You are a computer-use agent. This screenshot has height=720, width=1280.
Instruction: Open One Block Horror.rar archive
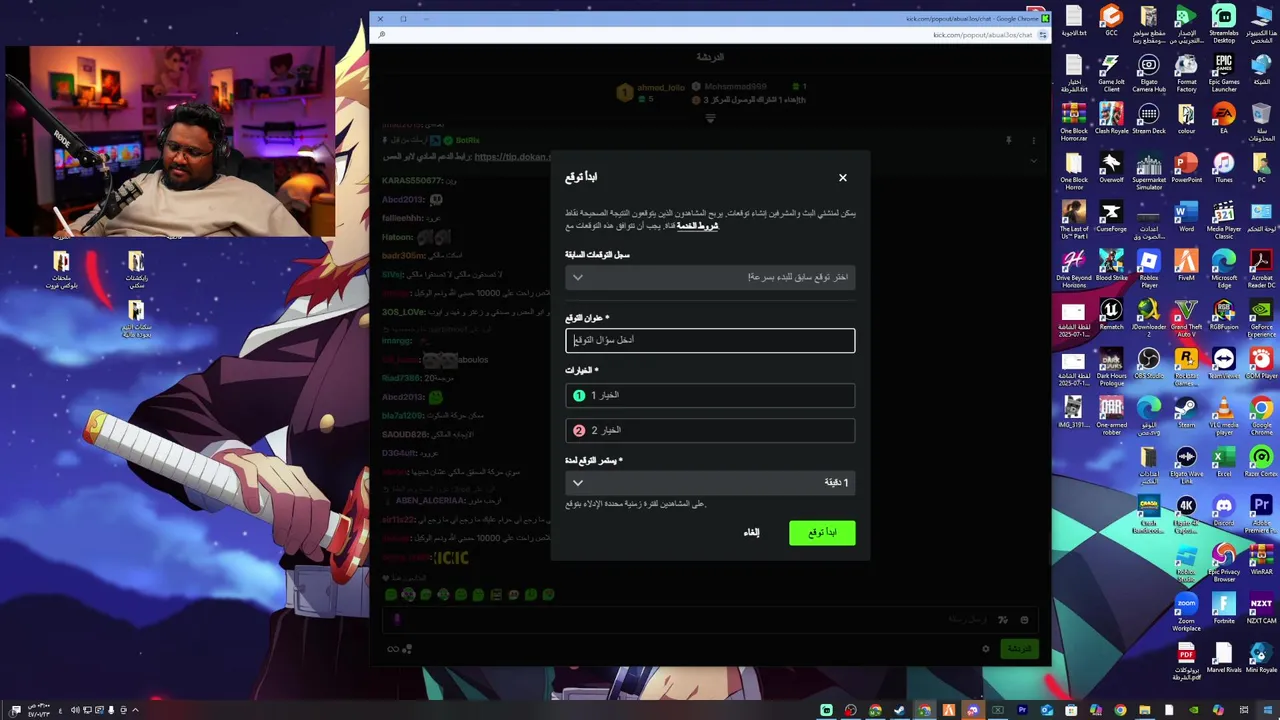pyautogui.click(x=1074, y=122)
